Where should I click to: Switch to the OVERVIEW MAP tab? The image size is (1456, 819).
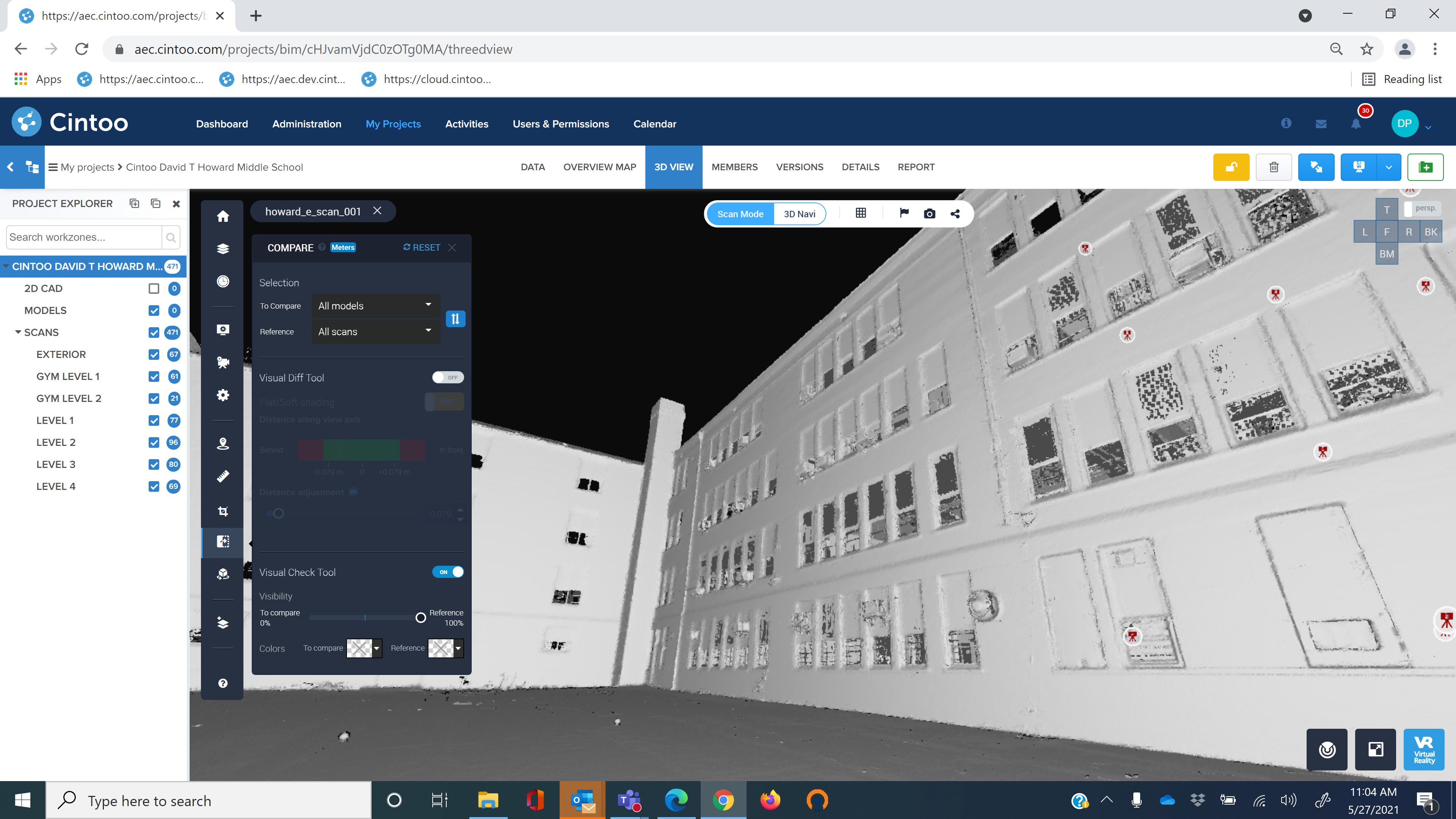(x=599, y=167)
